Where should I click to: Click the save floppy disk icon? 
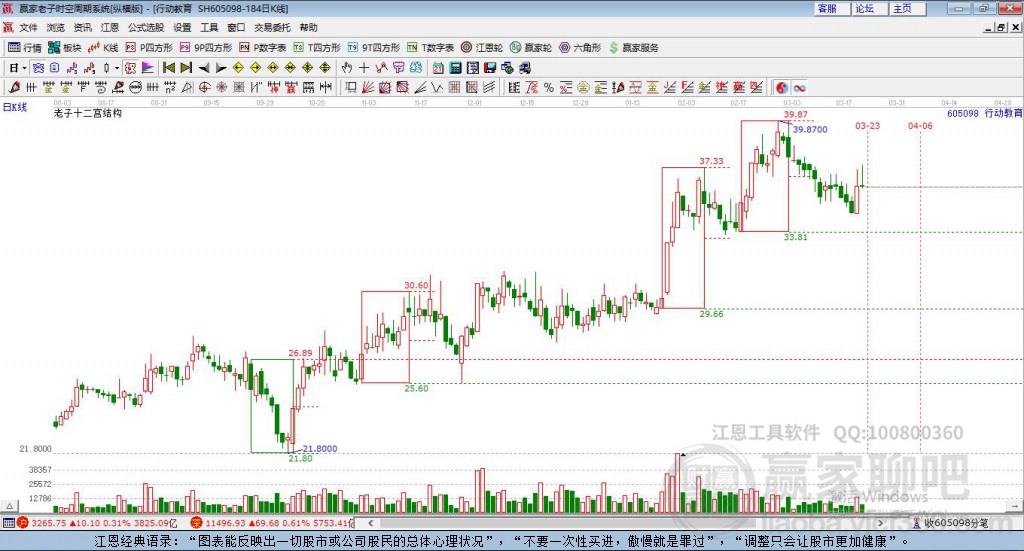[x=490, y=68]
